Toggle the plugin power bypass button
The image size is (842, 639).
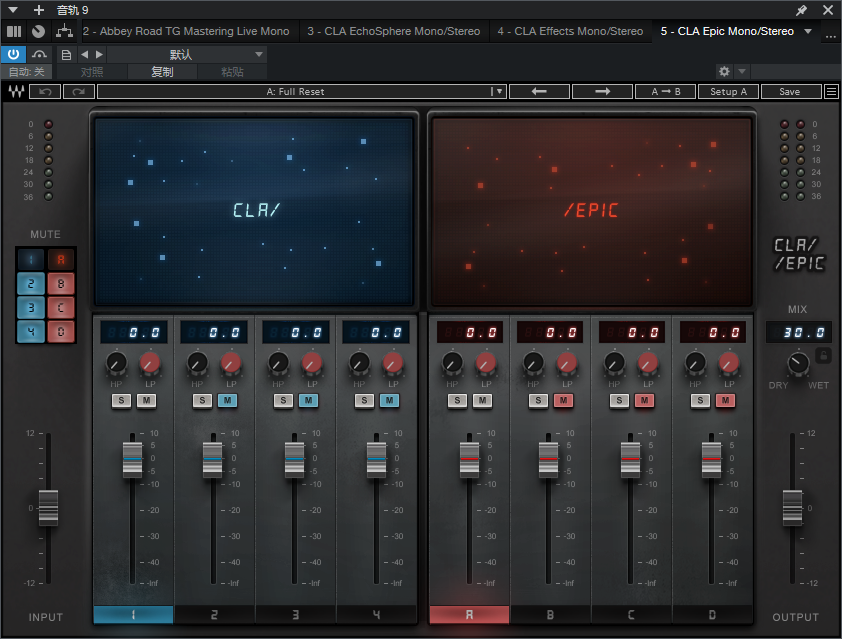[x=13, y=54]
